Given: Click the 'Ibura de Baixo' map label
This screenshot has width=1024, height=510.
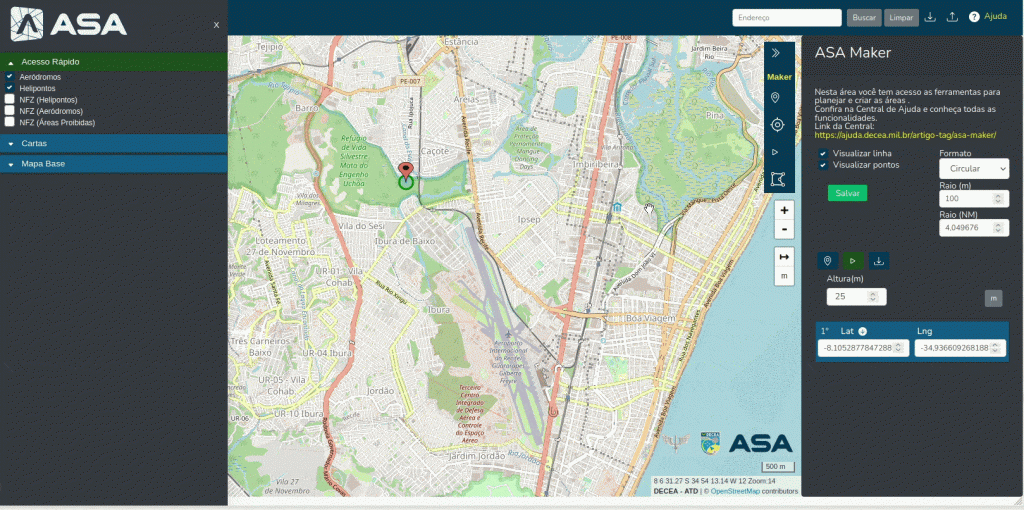Looking at the screenshot, I should [x=404, y=241].
